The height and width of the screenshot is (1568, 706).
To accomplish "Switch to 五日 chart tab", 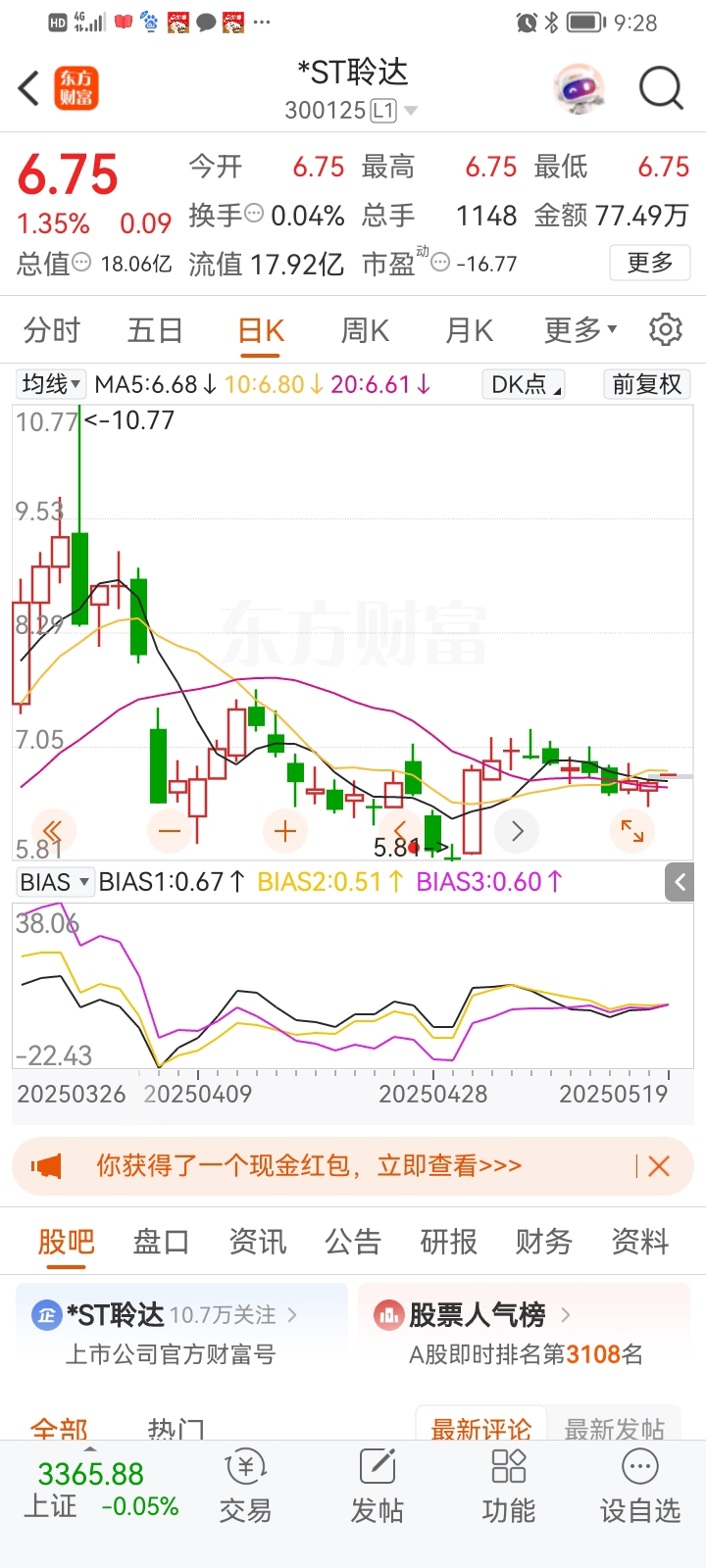I will 155,330.
